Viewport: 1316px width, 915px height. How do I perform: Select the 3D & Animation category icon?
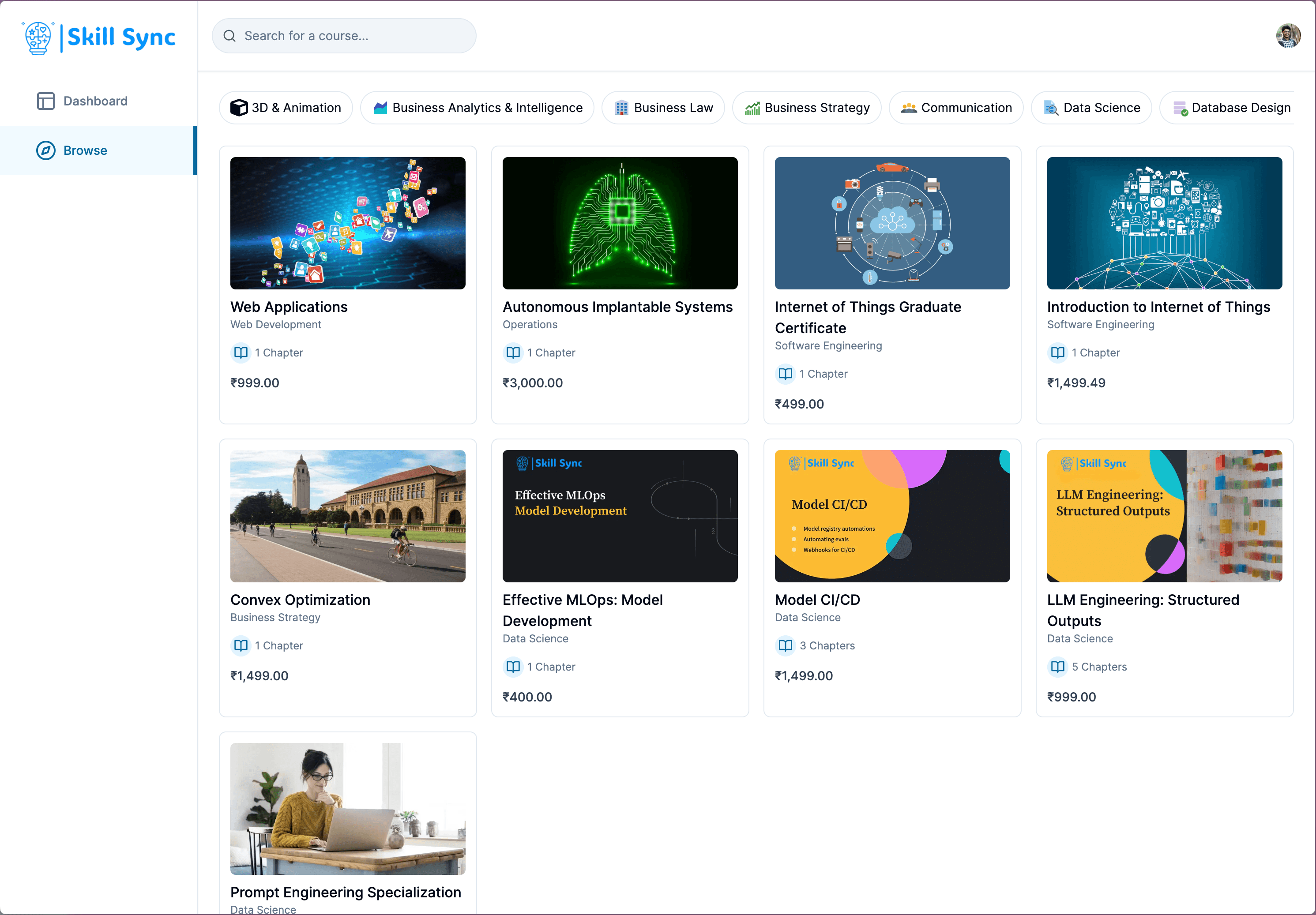click(240, 108)
